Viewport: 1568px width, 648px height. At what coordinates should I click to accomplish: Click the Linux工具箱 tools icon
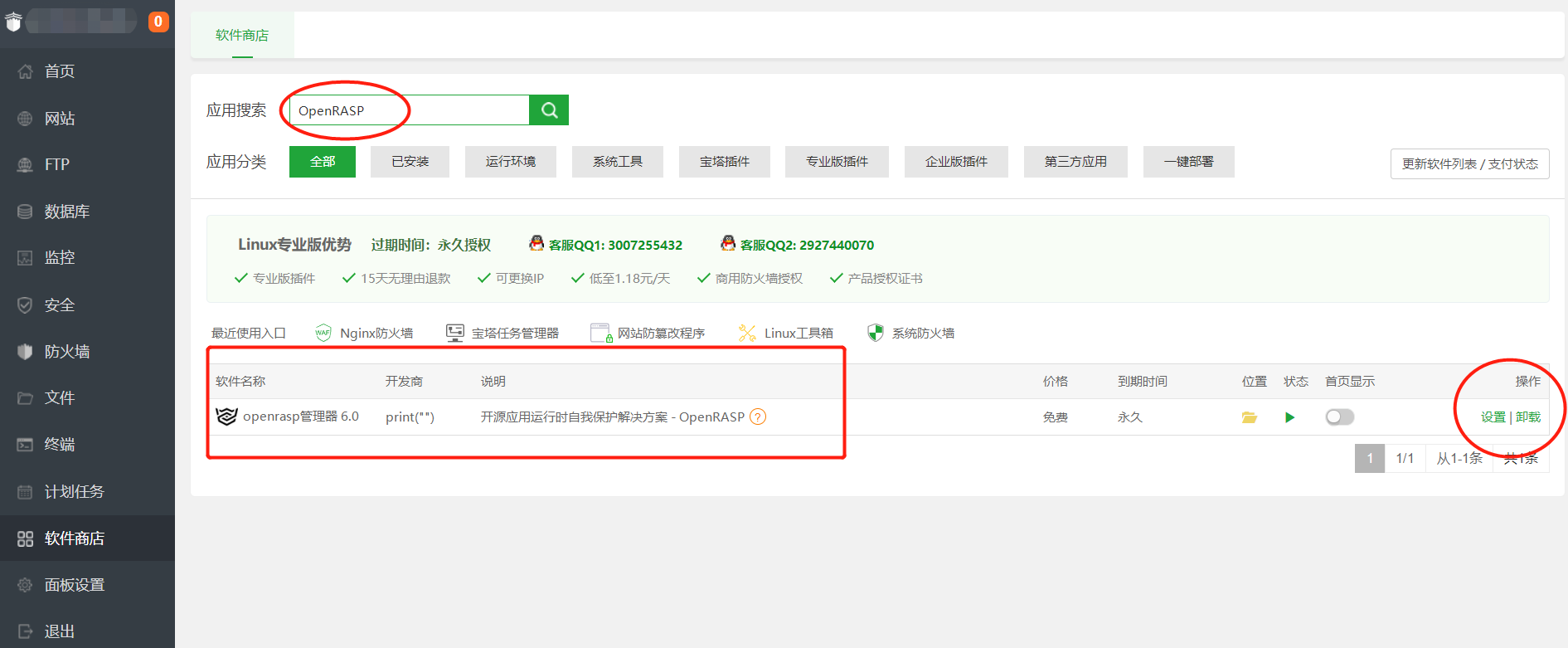pos(747,333)
